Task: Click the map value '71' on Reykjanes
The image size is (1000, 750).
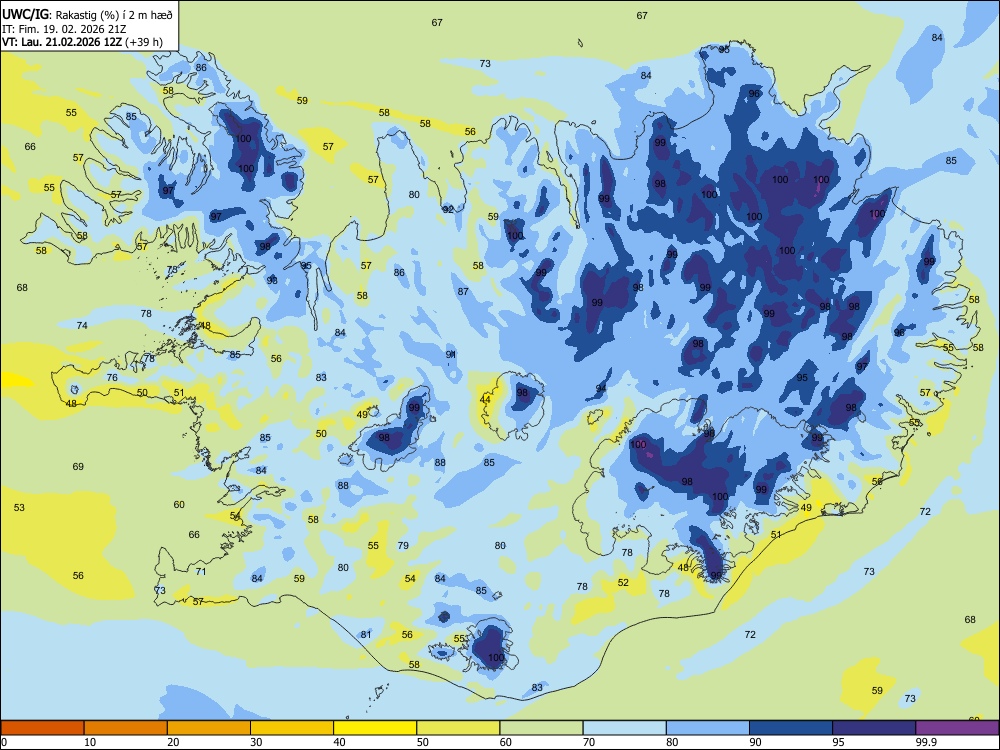Action: [x=201, y=571]
